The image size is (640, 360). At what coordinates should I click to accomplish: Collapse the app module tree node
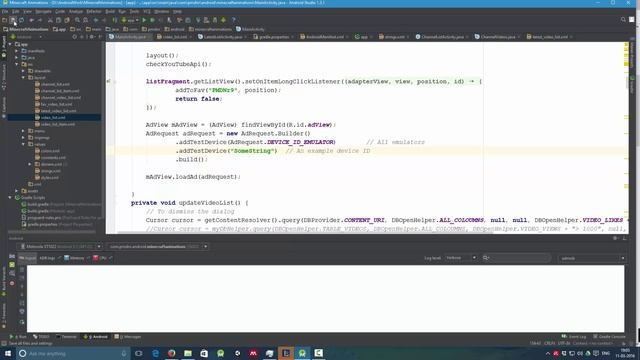[10, 44]
